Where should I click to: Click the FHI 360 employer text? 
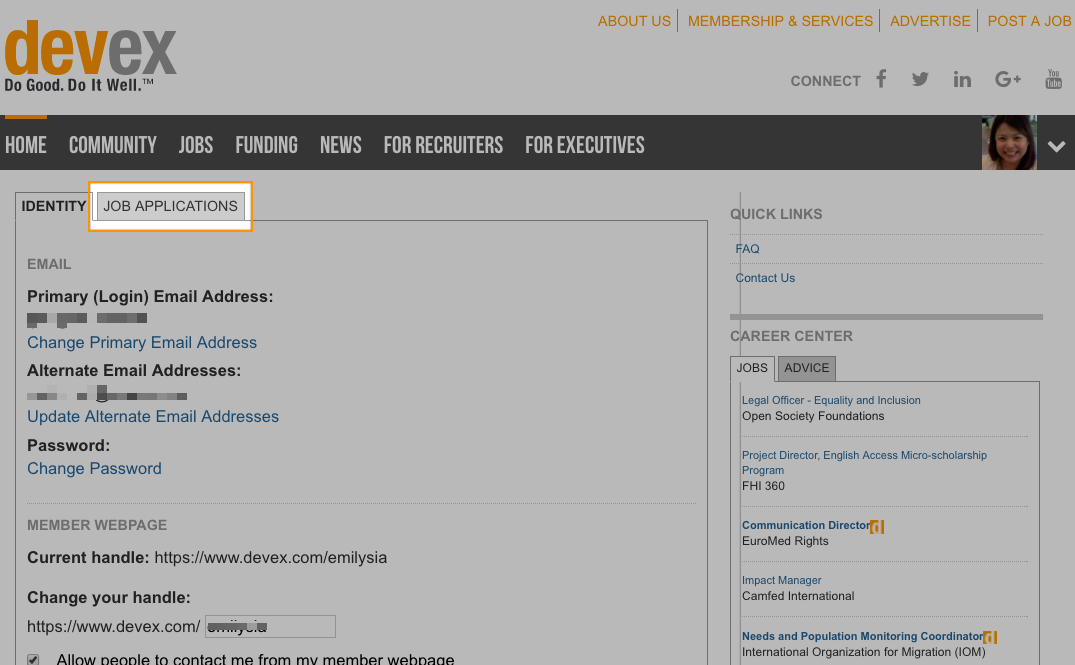(763, 486)
